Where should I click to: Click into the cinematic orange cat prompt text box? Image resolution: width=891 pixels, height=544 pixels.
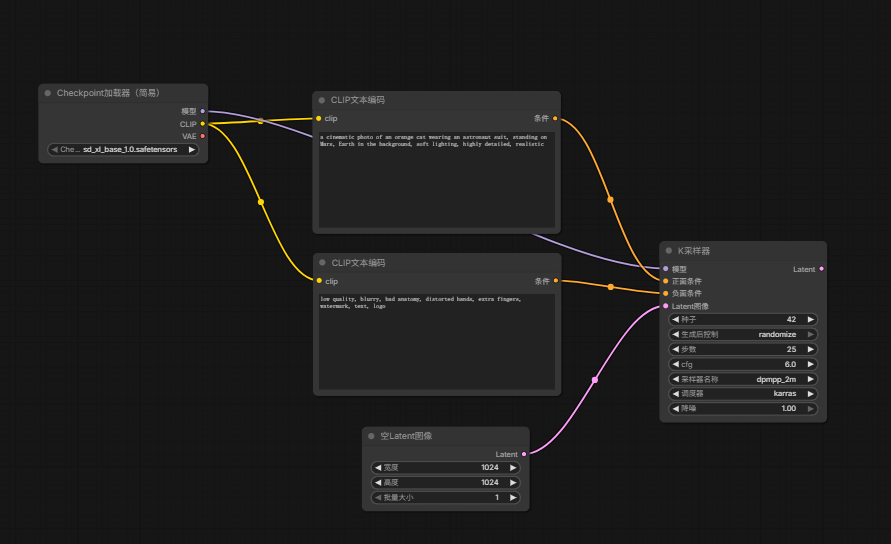(x=436, y=180)
